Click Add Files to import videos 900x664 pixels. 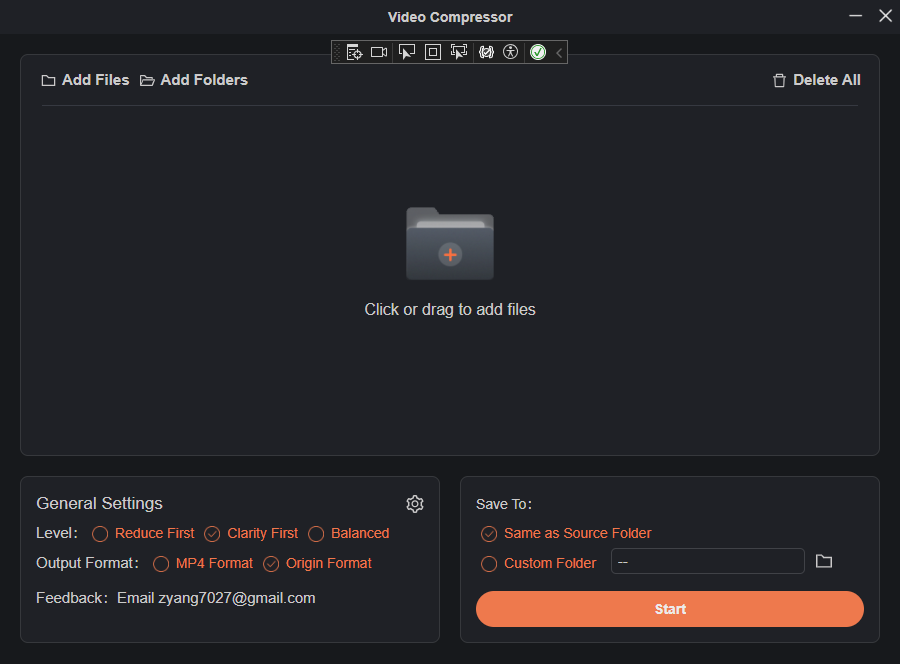tap(85, 79)
